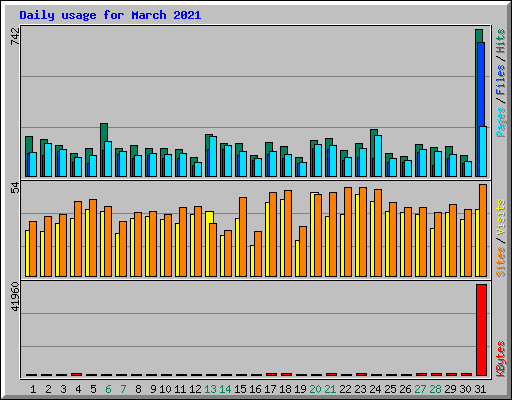Image resolution: width=512 pixels, height=400 pixels.
Task: Click the Hits legend label
Action: coord(501,41)
